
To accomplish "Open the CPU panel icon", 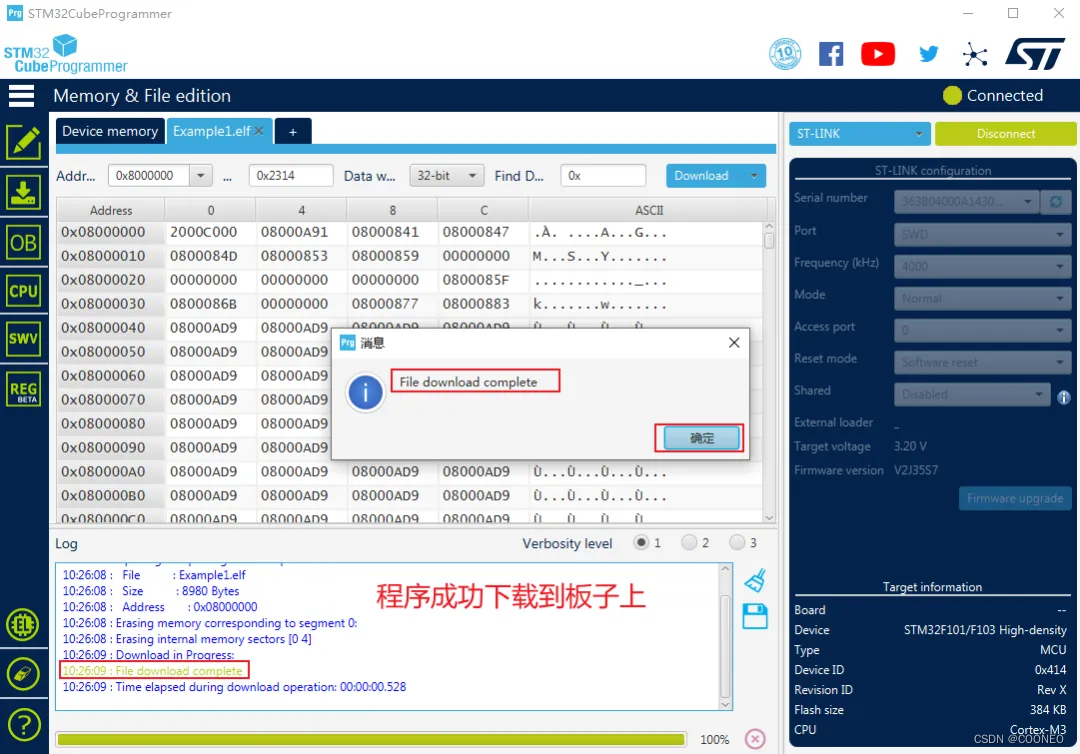I will pyautogui.click(x=23, y=291).
